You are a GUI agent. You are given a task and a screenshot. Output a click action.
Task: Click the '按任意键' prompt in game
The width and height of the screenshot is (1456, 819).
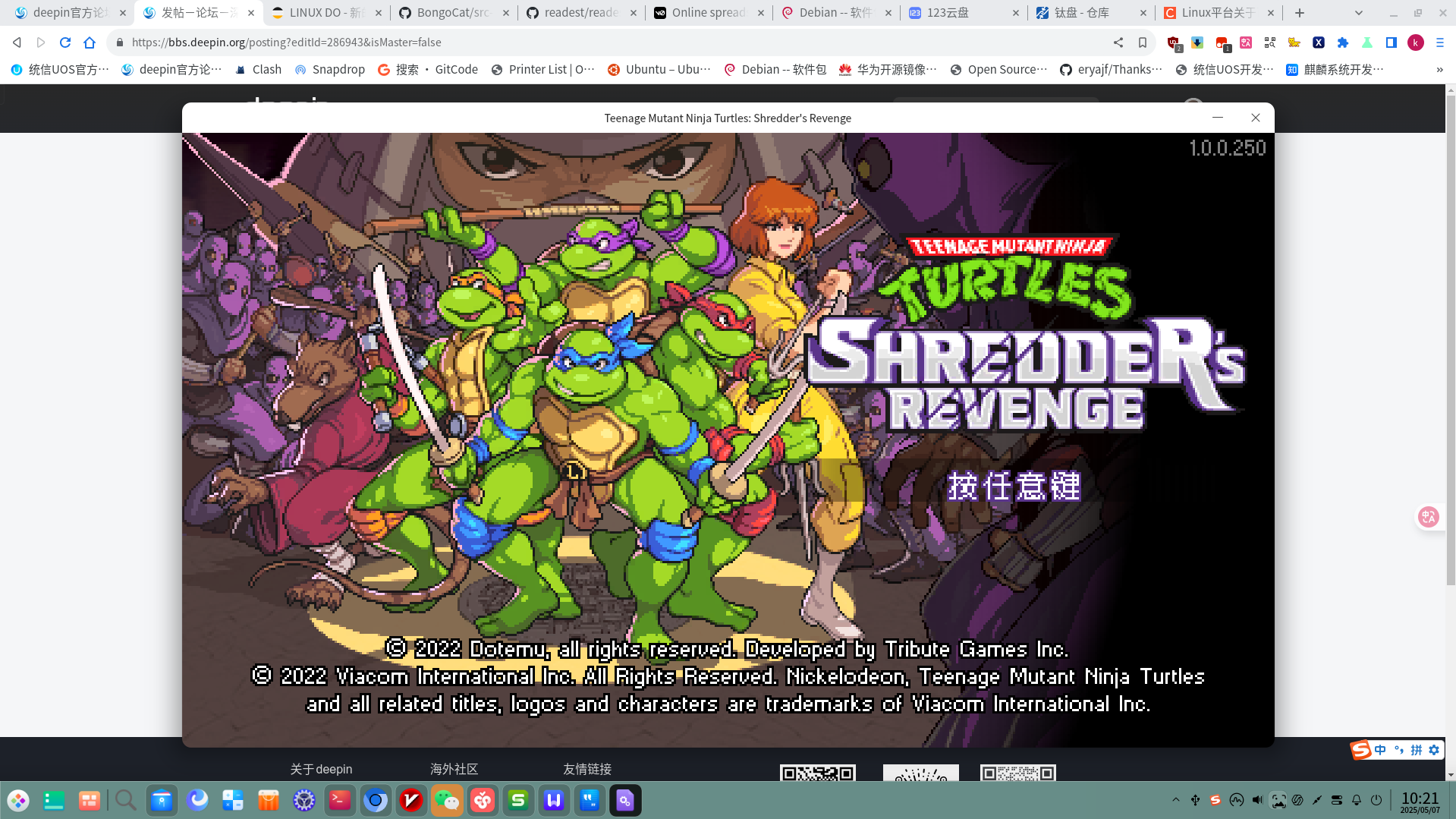(x=1014, y=487)
